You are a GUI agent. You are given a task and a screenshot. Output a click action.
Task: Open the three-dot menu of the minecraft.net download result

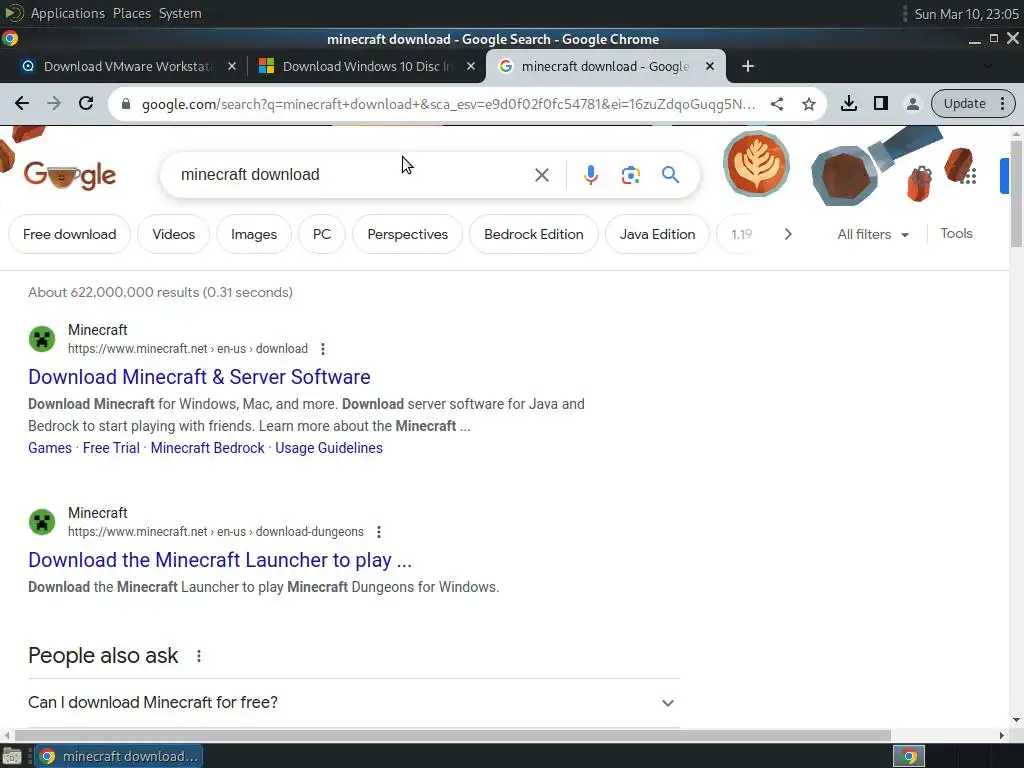point(323,349)
